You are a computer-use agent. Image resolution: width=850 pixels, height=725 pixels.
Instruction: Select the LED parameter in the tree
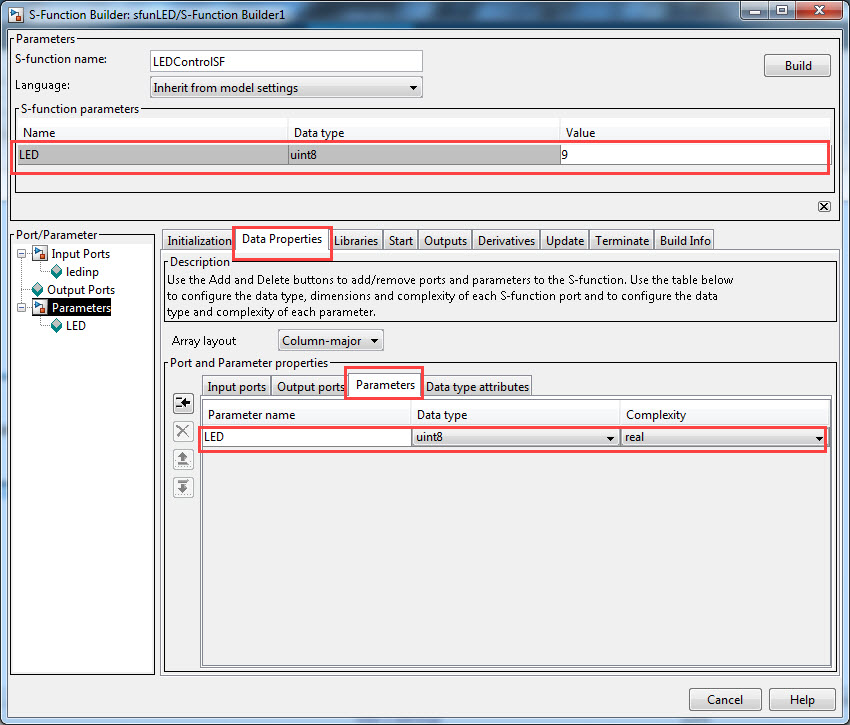pos(77,325)
